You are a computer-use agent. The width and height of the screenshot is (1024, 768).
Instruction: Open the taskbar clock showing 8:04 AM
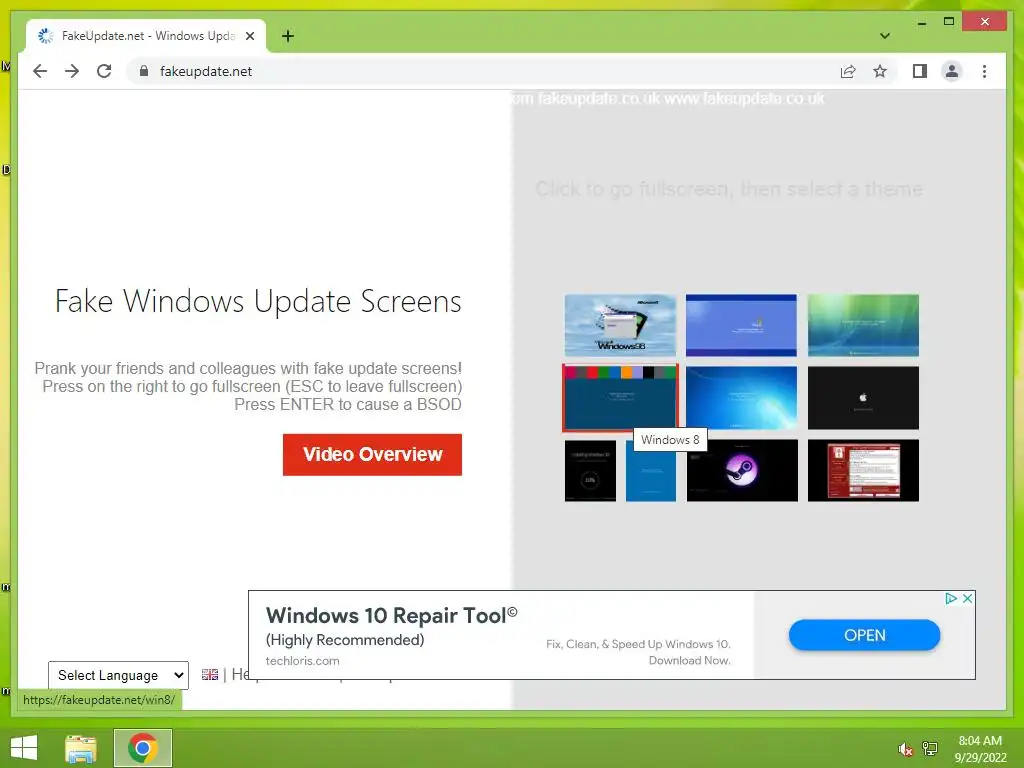tap(980, 749)
